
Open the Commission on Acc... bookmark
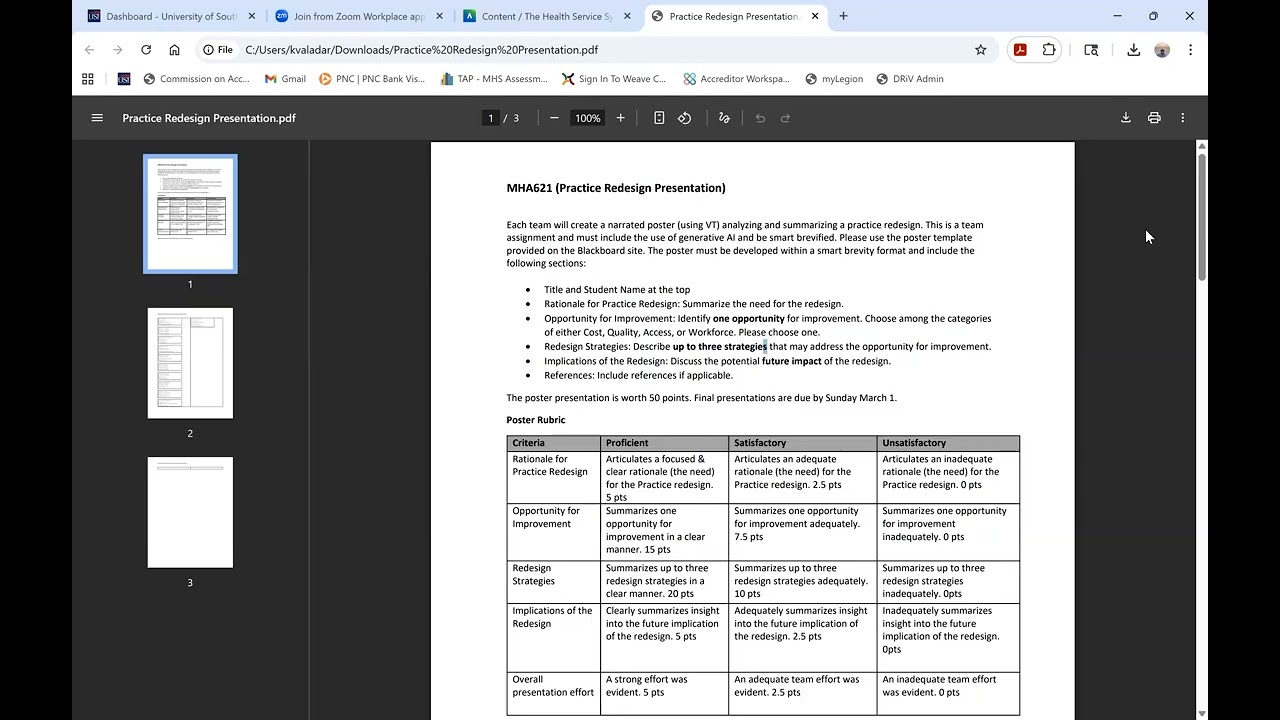196,79
